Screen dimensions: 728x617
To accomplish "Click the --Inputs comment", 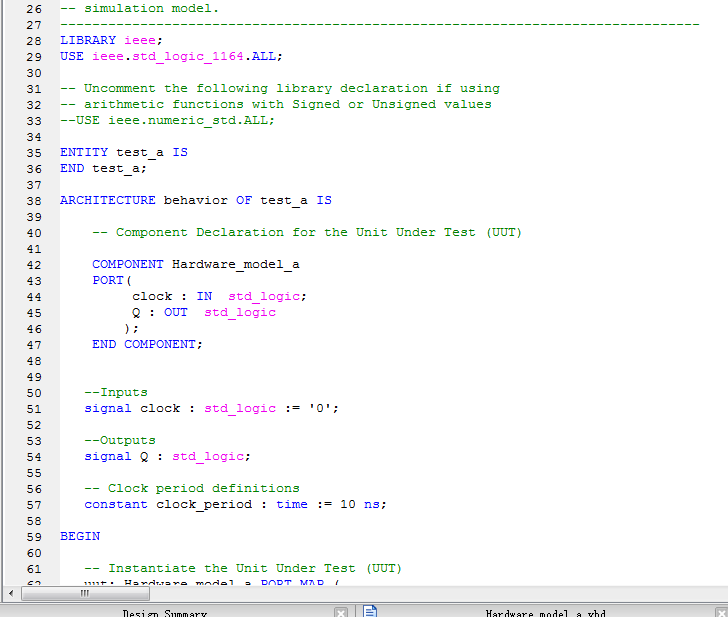I will click(116, 392).
